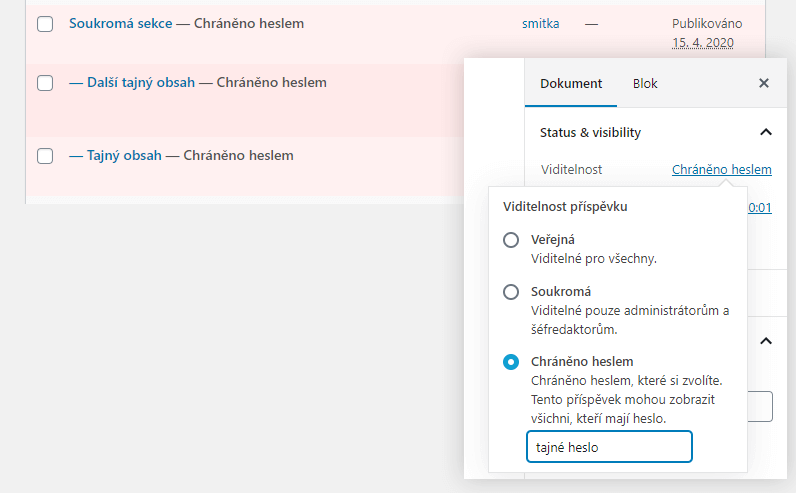Tick the Další tajný obsah checkbox
Viewport: 796px width, 493px height.
pyautogui.click(x=45, y=83)
